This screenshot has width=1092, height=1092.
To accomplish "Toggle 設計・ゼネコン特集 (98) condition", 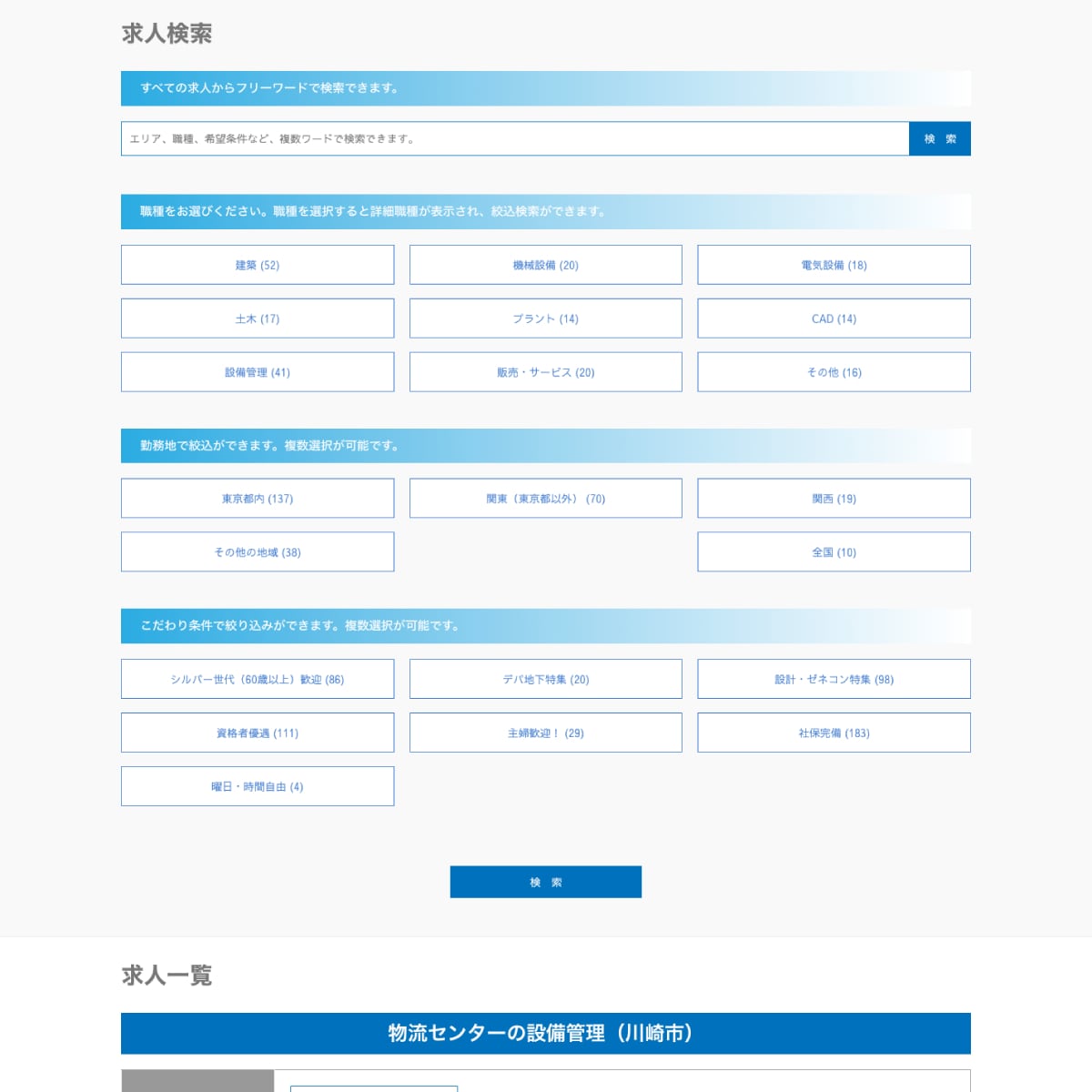I will click(x=834, y=679).
